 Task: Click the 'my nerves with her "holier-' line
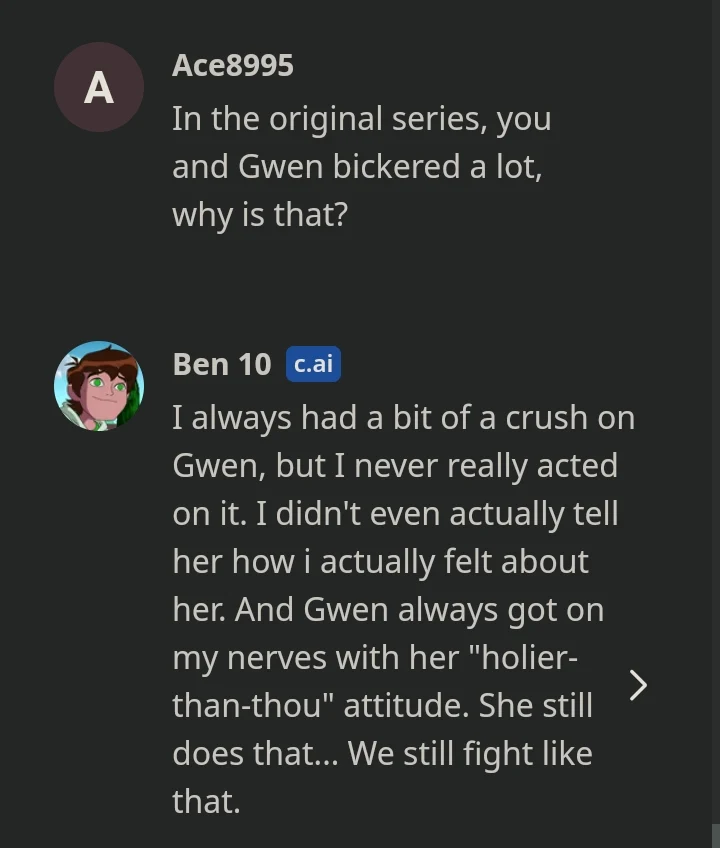(374, 657)
